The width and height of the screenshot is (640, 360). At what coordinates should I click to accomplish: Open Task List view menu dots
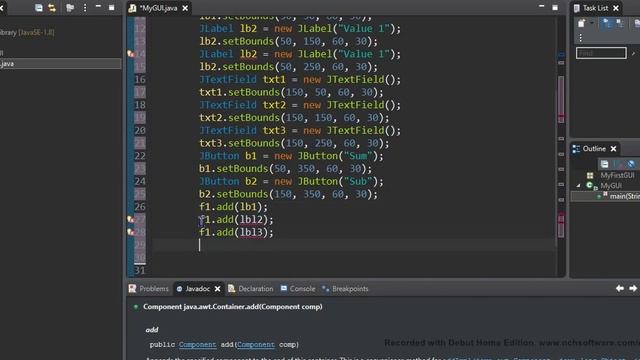(x=580, y=38)
